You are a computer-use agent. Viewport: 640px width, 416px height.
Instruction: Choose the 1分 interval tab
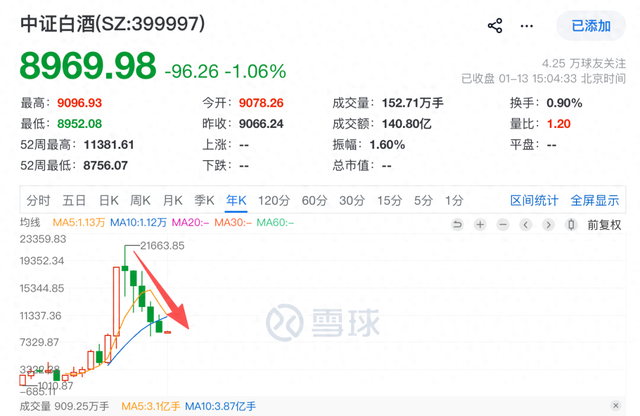(454, 200)
